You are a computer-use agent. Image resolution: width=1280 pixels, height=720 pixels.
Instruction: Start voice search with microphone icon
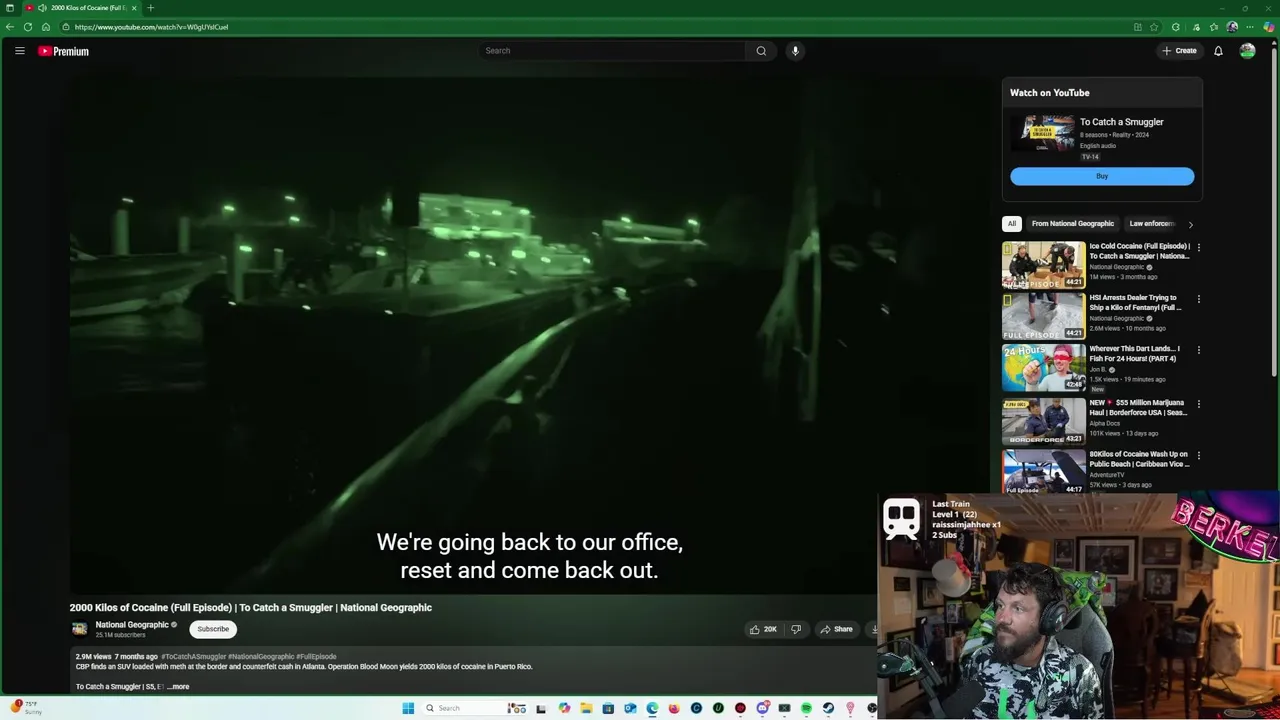click(x=795, y=51)
